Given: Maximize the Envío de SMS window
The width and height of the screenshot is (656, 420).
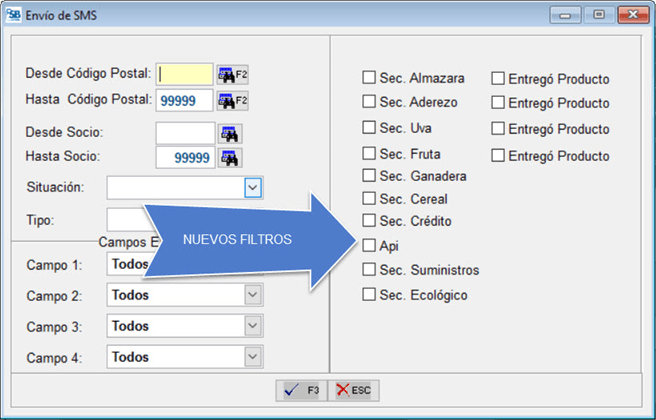Looking at the screenshot, I should click(x=599, y=15).
